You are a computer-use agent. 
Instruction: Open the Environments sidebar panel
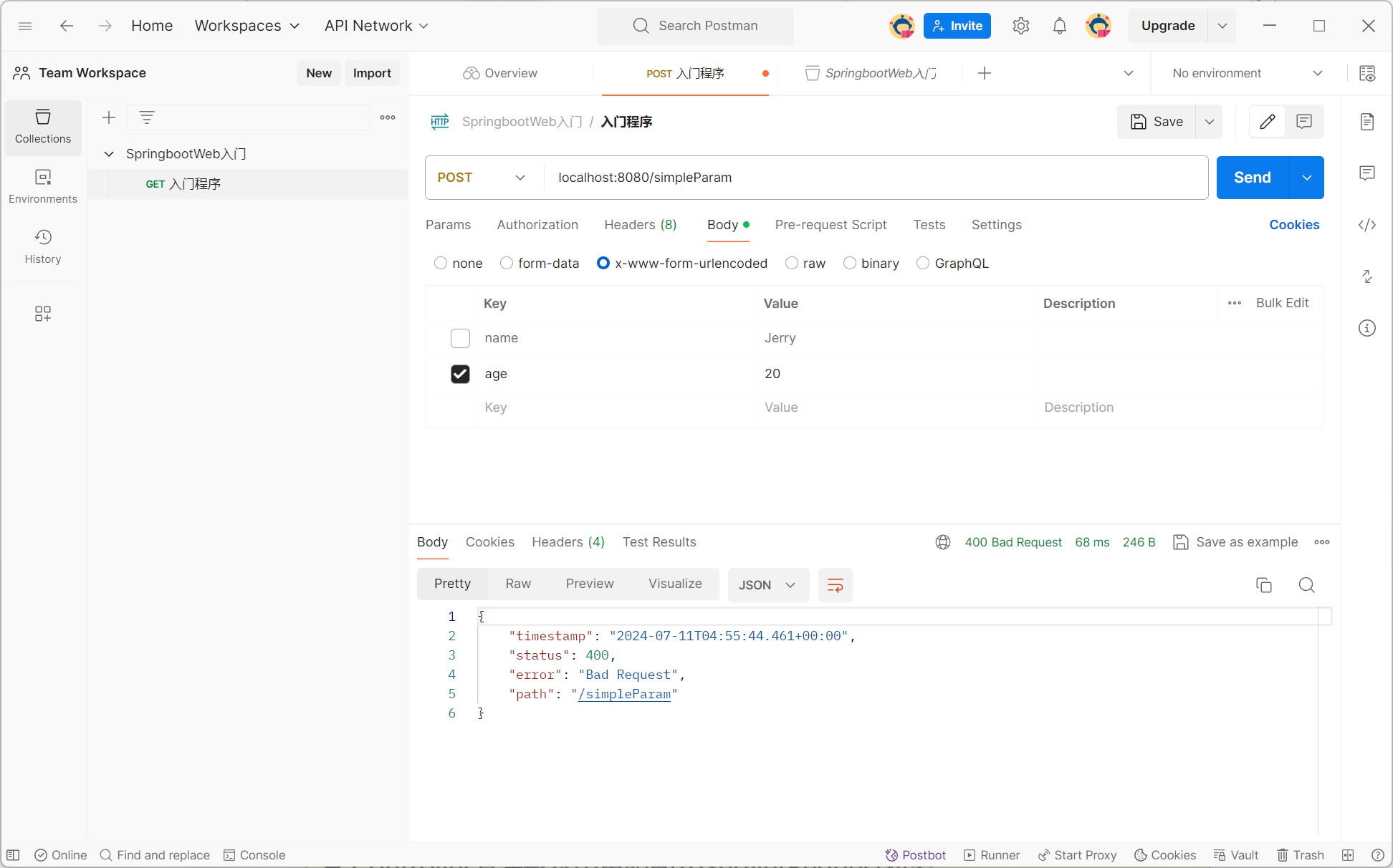coord(43,187)
